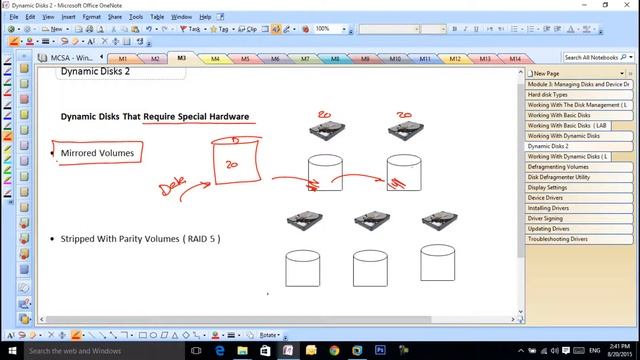The image size is (640, 360).
Task: Select the highlighted pen tool in the bottom toolbar
Action: click(76, 336)
